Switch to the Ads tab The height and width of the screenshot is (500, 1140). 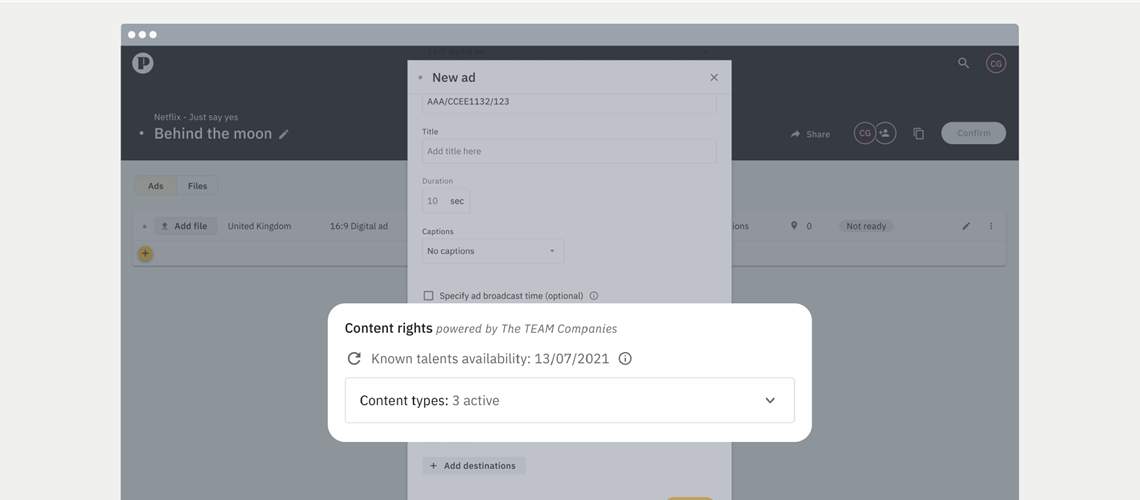point(156,186)
